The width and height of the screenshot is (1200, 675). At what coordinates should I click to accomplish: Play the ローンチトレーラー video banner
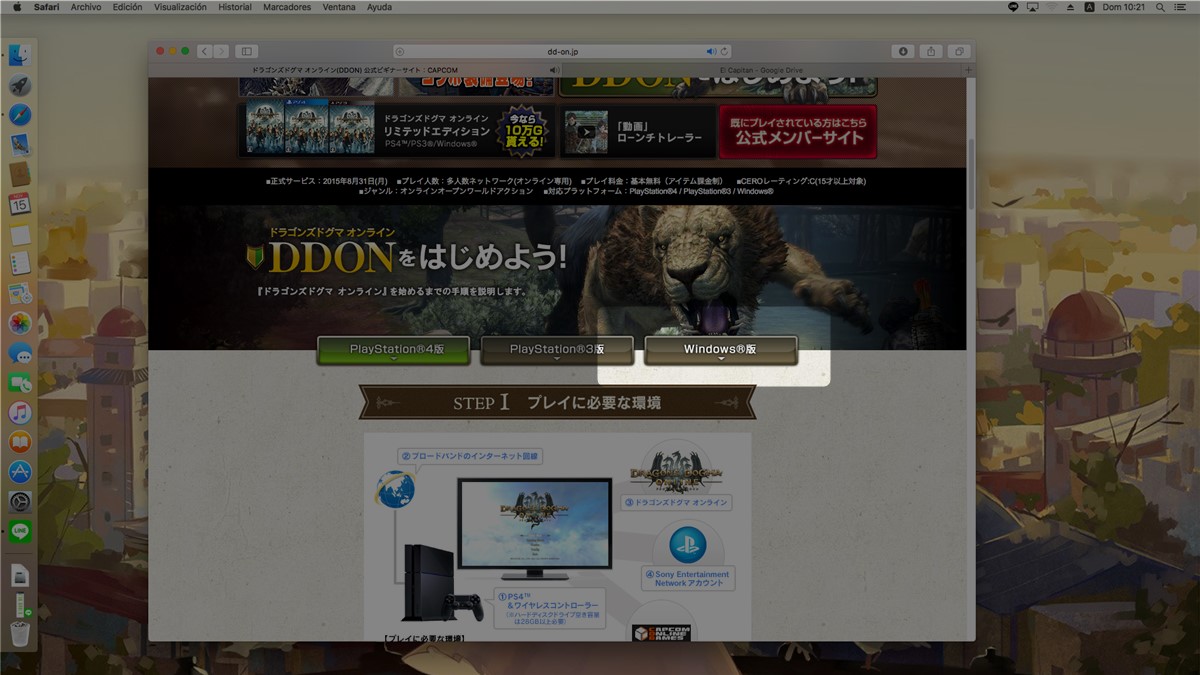[637, 131]
